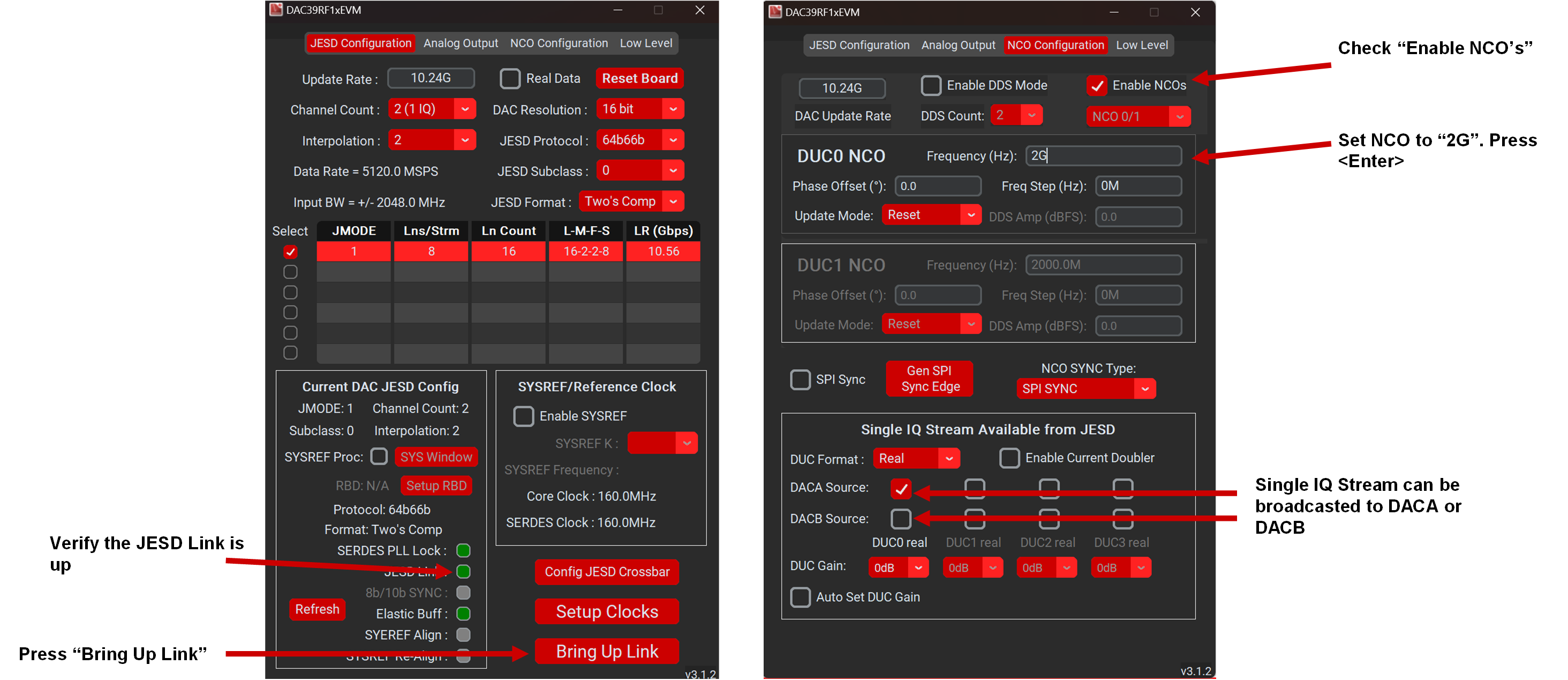Check DACB Source for DUC0 real
Viewport: 1568px width, 680px height.
tap(901, 519)
